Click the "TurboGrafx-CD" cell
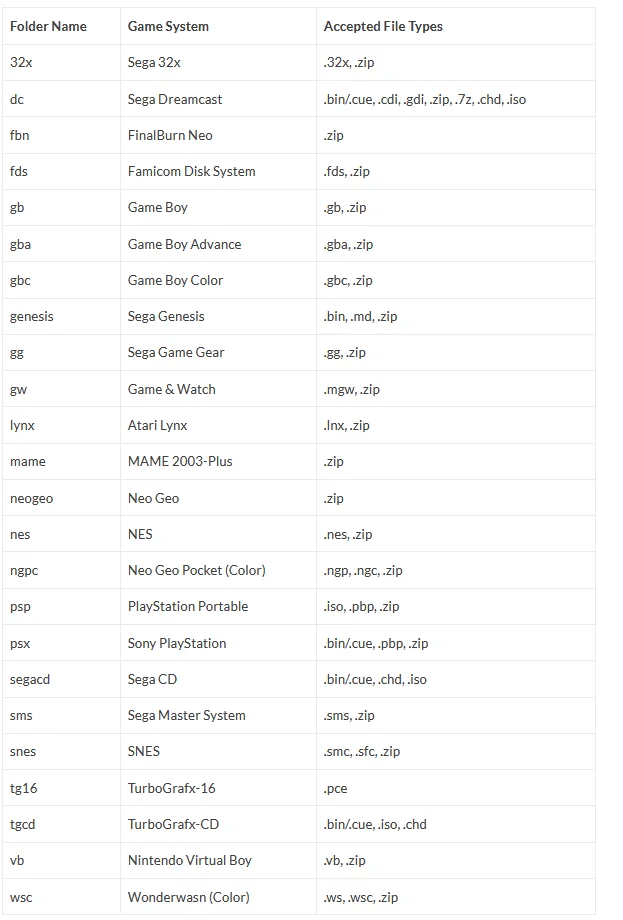Image resolution: width=623 pixels, height=920 pixels. [173, 824]
